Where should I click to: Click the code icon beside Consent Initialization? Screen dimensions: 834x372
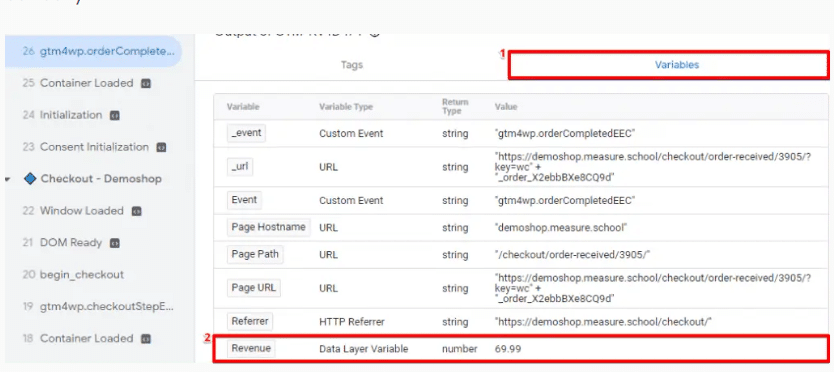161,147
